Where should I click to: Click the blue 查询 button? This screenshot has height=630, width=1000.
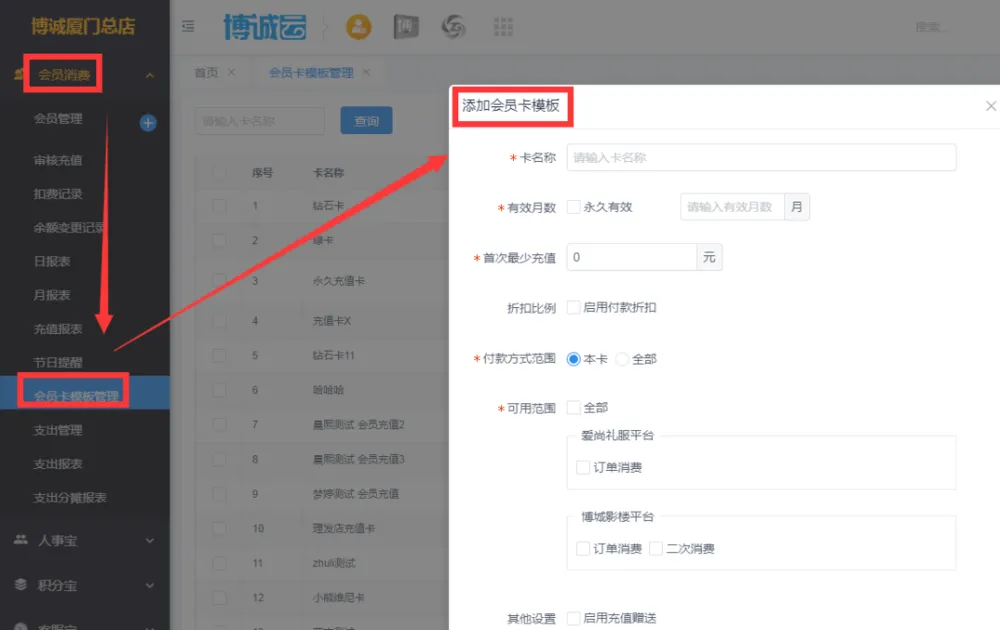366,121
